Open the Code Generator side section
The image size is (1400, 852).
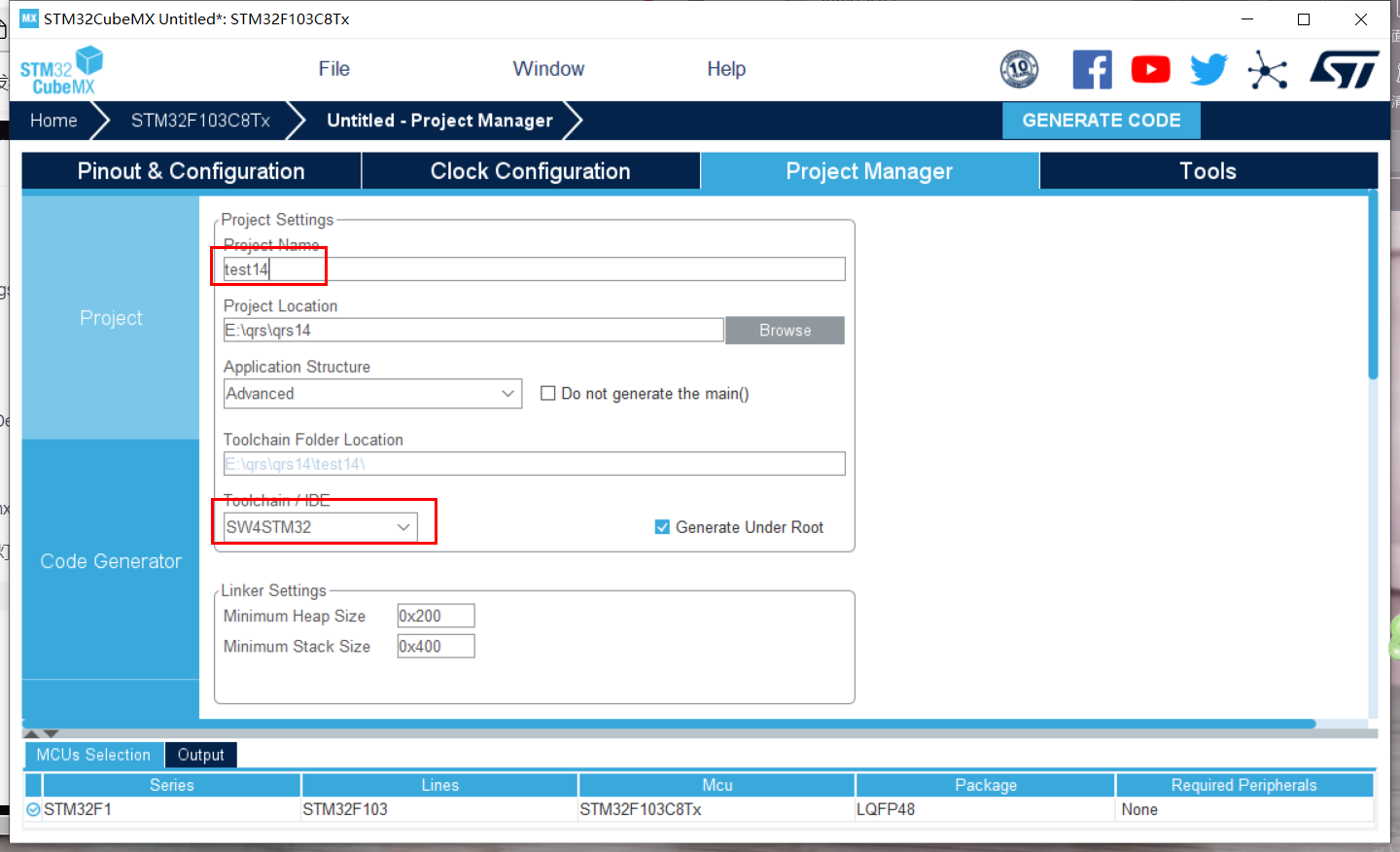click(111, 561)
